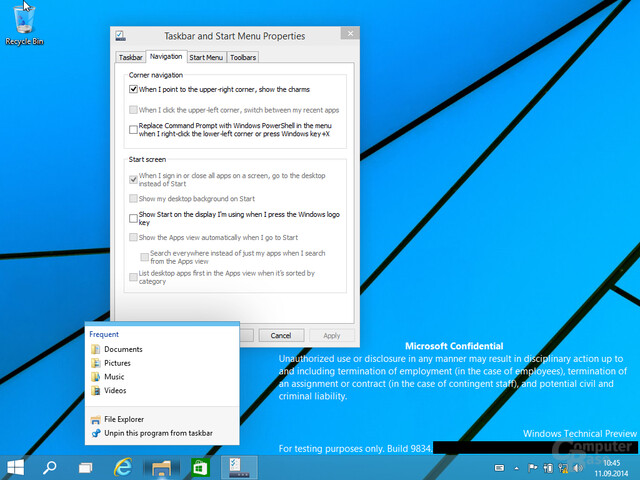Image resolution: width=640 pixels, height=480 pixels.
Task: Launch Internet Explorer from taskbar
Action: (122, 467)
